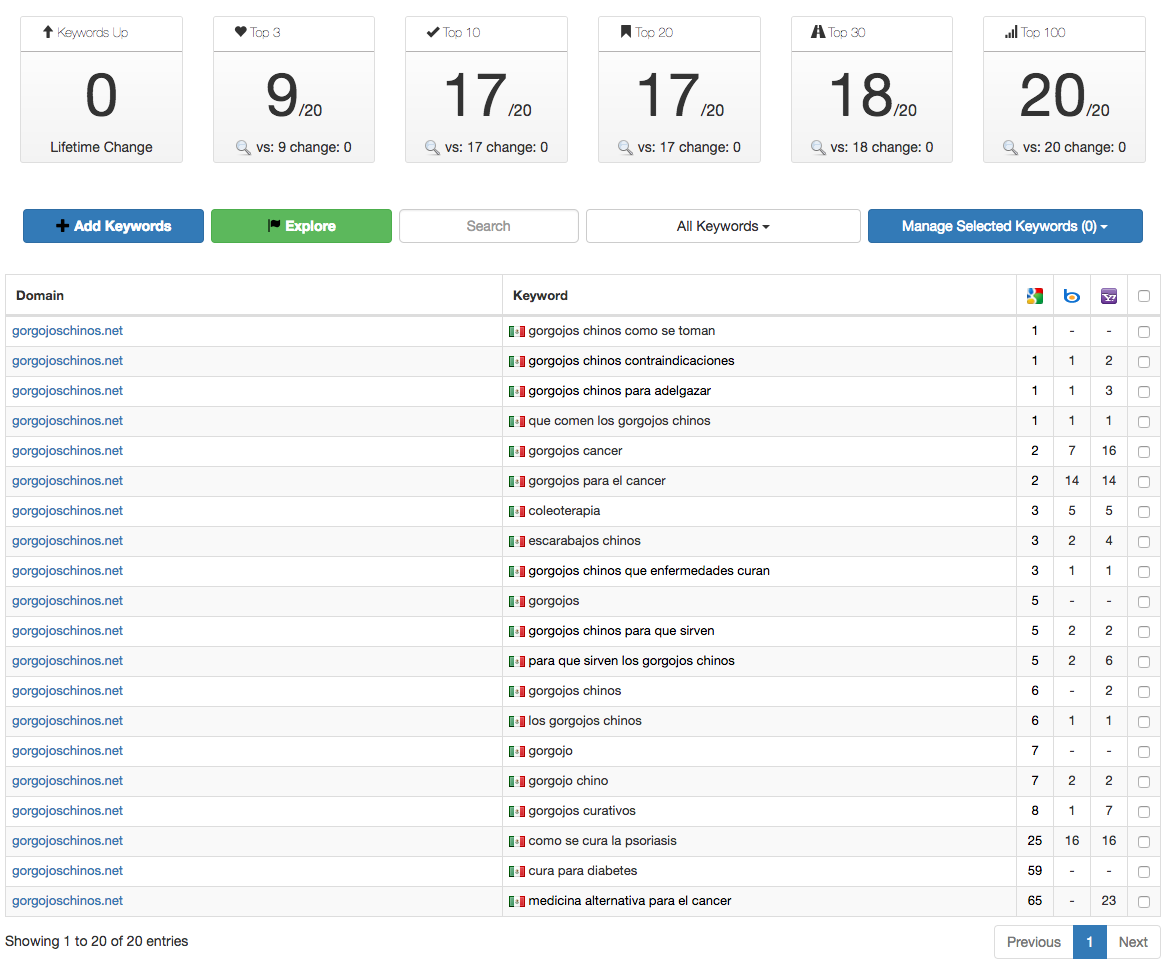
Task: Click keyword 'gorgojos chinos que enfermedades curan'
Action: point(649,571)
